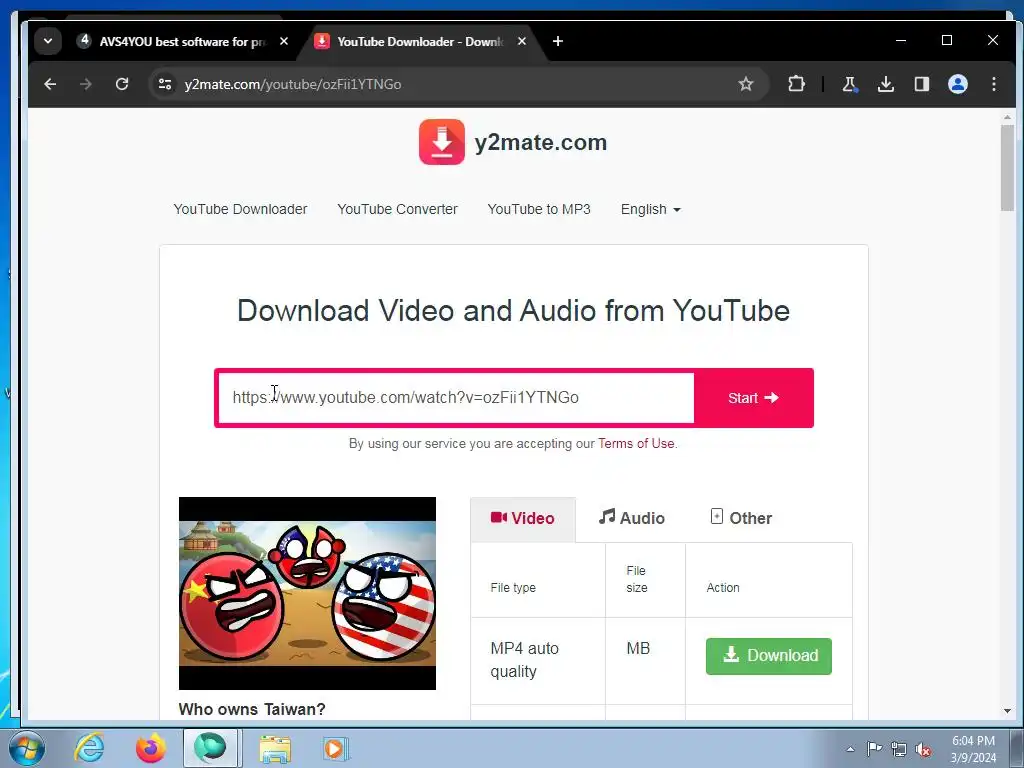Open the YouTube Converter nav link
Image resolution: width=1024 pixels, height=768 pixels.
[x=397, y=209]
